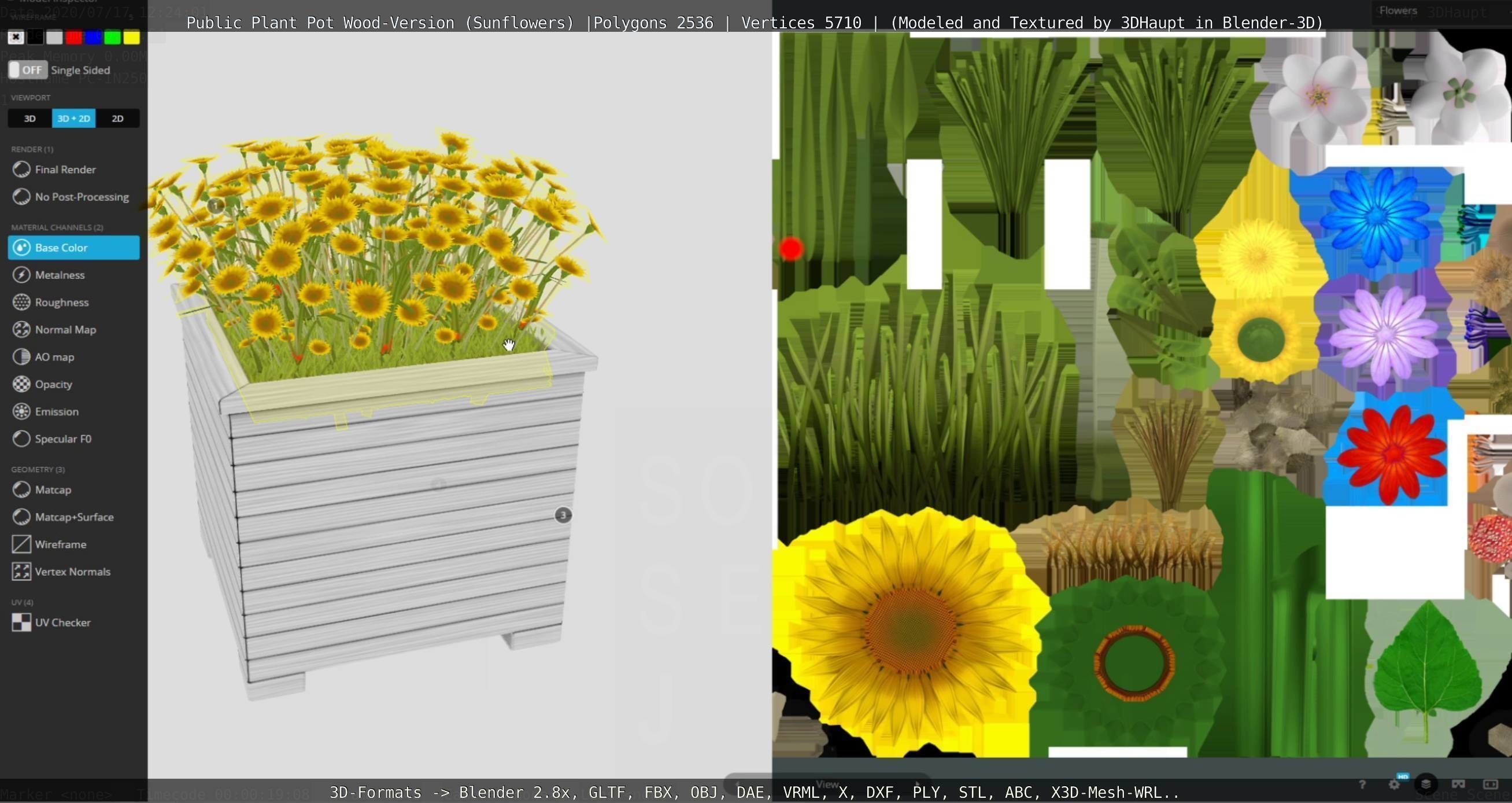Enable the UV Checker view
Screen dimensions: 1512x803
tap(74, 622)
